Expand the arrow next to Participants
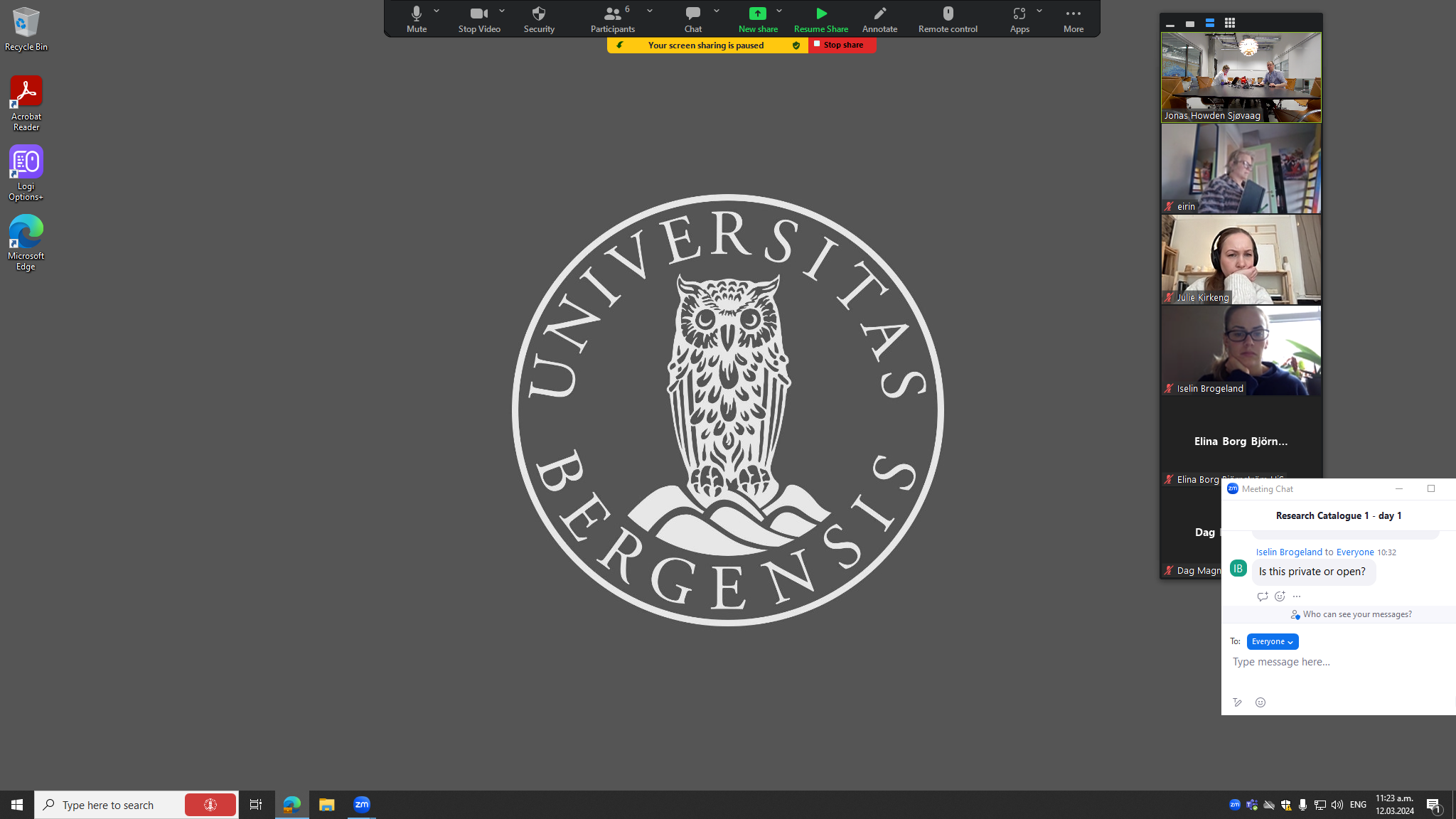Image resolution: width=1456 pixels, height=819 pixels. coord(650,11)
